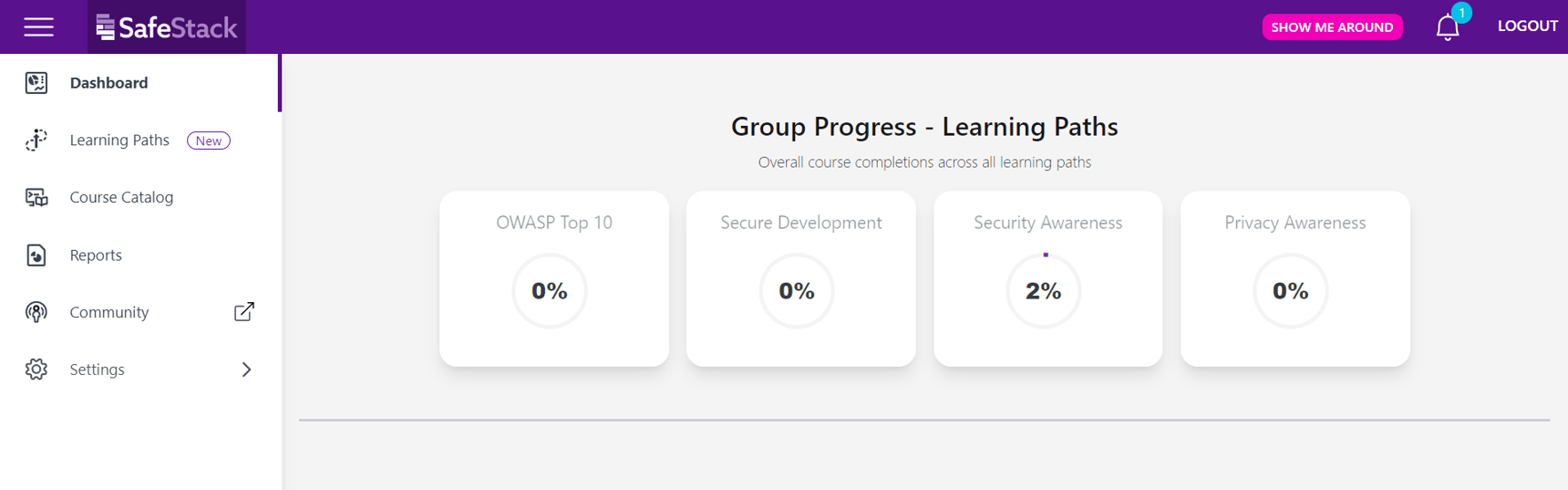Click the Reports sidebar icon
1568x490 pixels.
tap(36, 255)
